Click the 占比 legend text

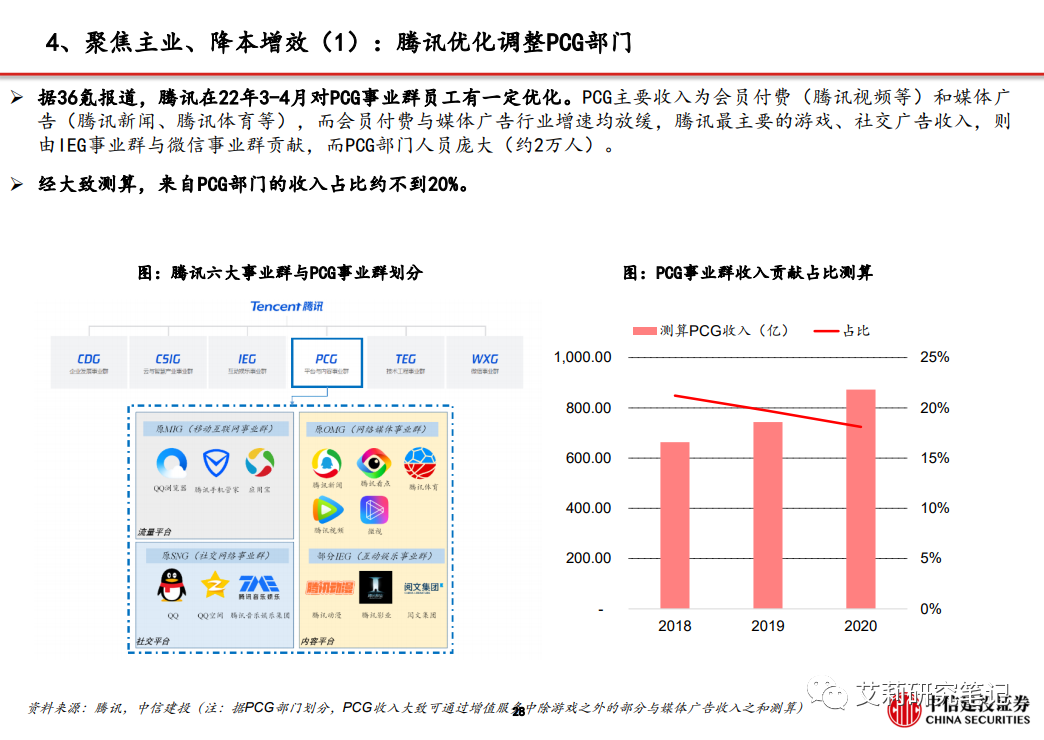tap(856, 331)
